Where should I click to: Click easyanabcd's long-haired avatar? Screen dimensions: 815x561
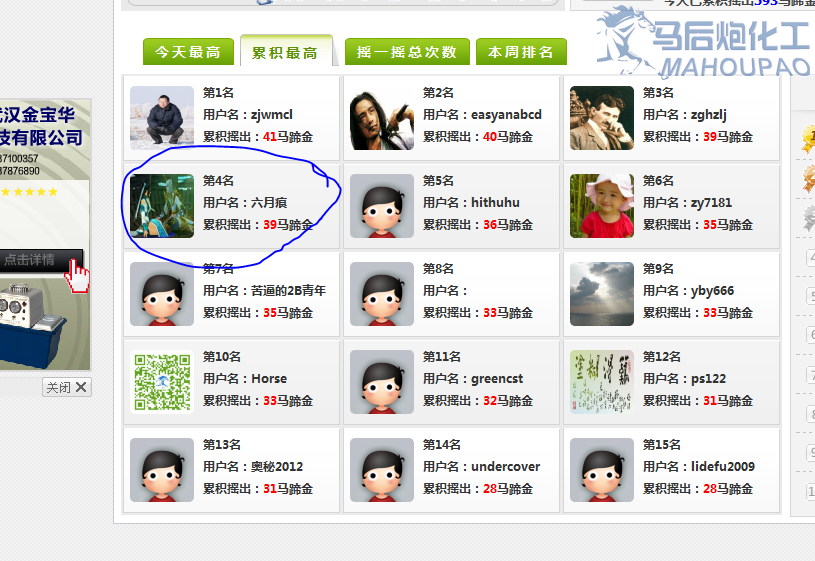382,118
